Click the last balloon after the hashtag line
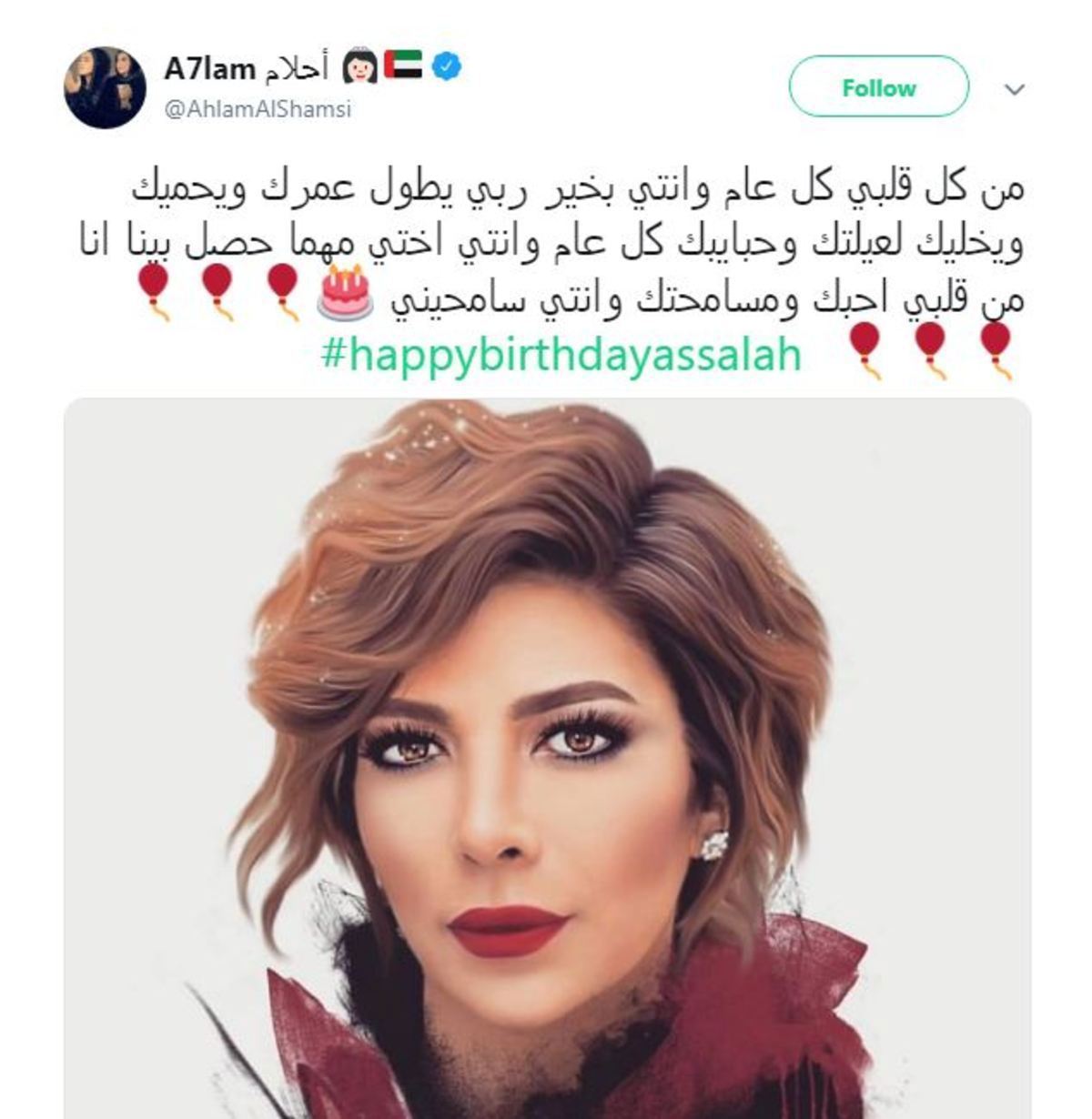 coord(996,350)
